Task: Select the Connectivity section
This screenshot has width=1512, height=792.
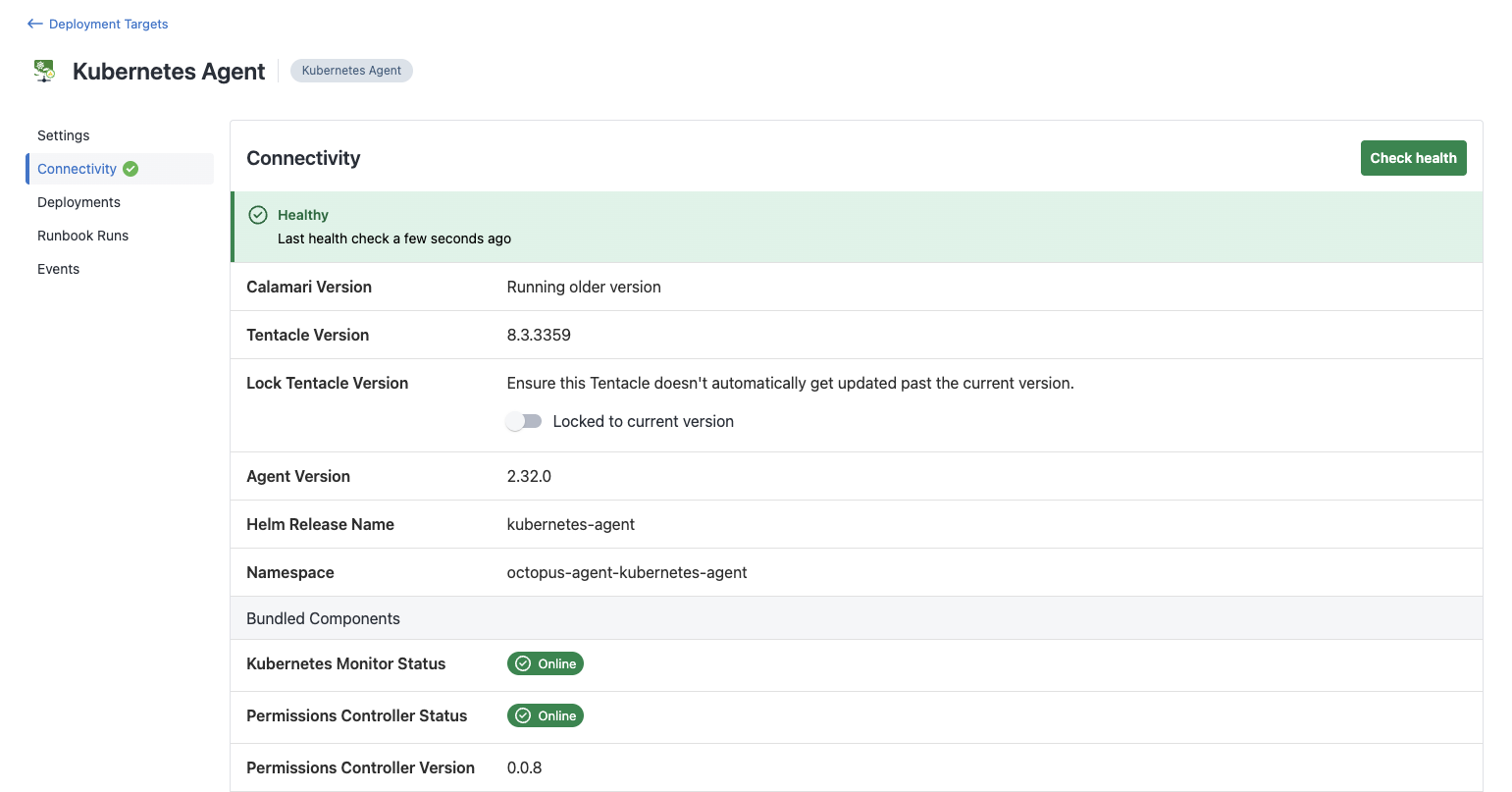Action: (x=77, y=168)
